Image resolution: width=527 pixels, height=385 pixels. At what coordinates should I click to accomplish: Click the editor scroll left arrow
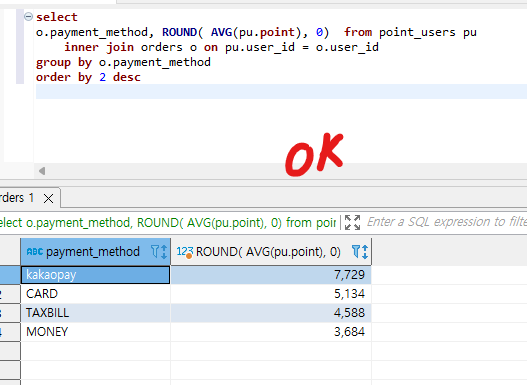coord(42,171)
